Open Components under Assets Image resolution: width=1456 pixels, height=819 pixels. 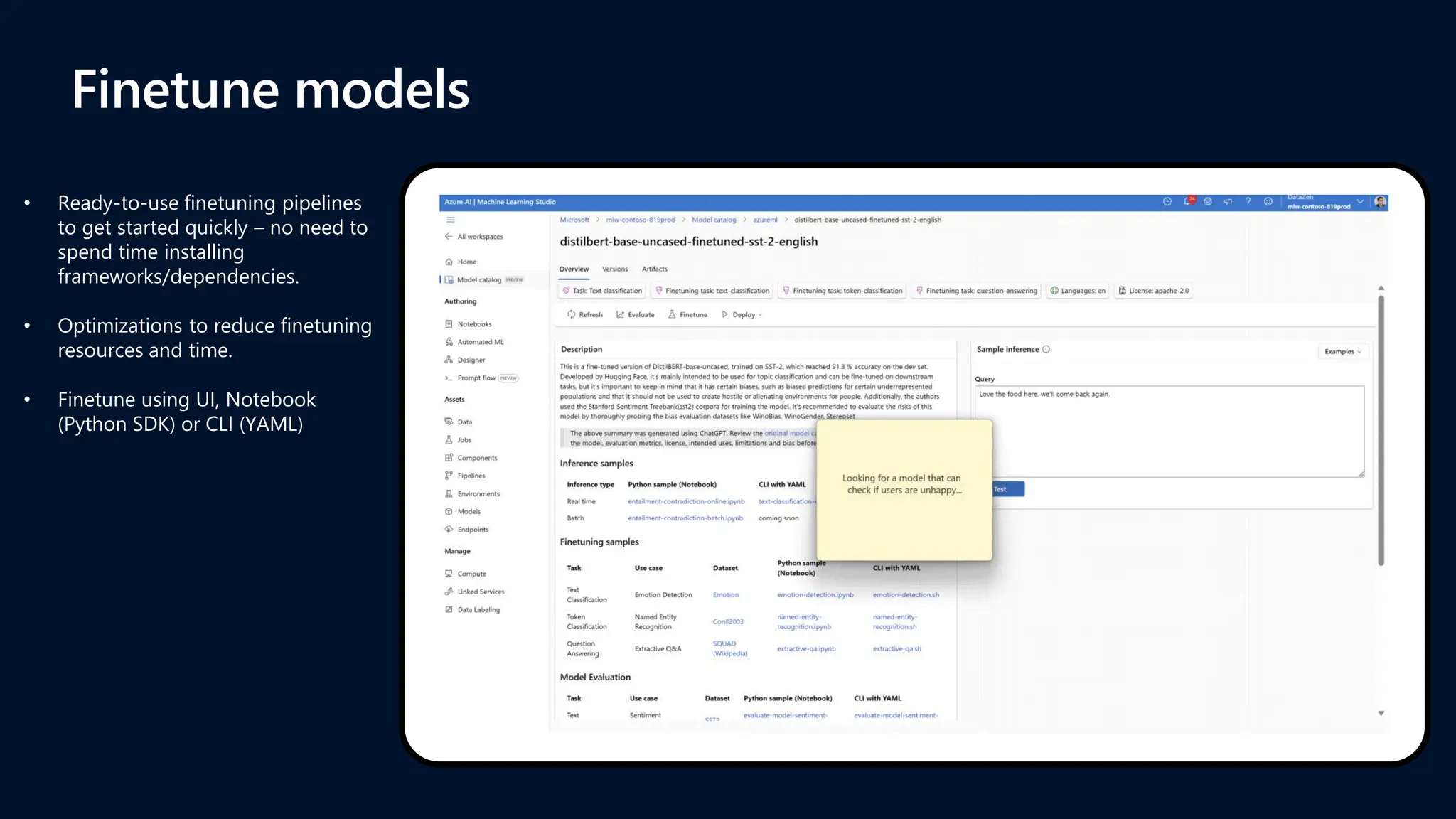tap(477, 458)
